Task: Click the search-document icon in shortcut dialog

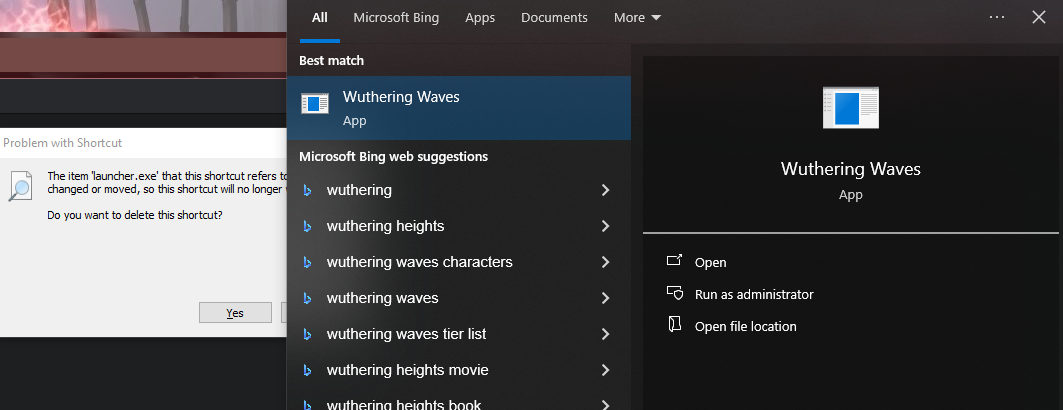Action: coord(20,185)
